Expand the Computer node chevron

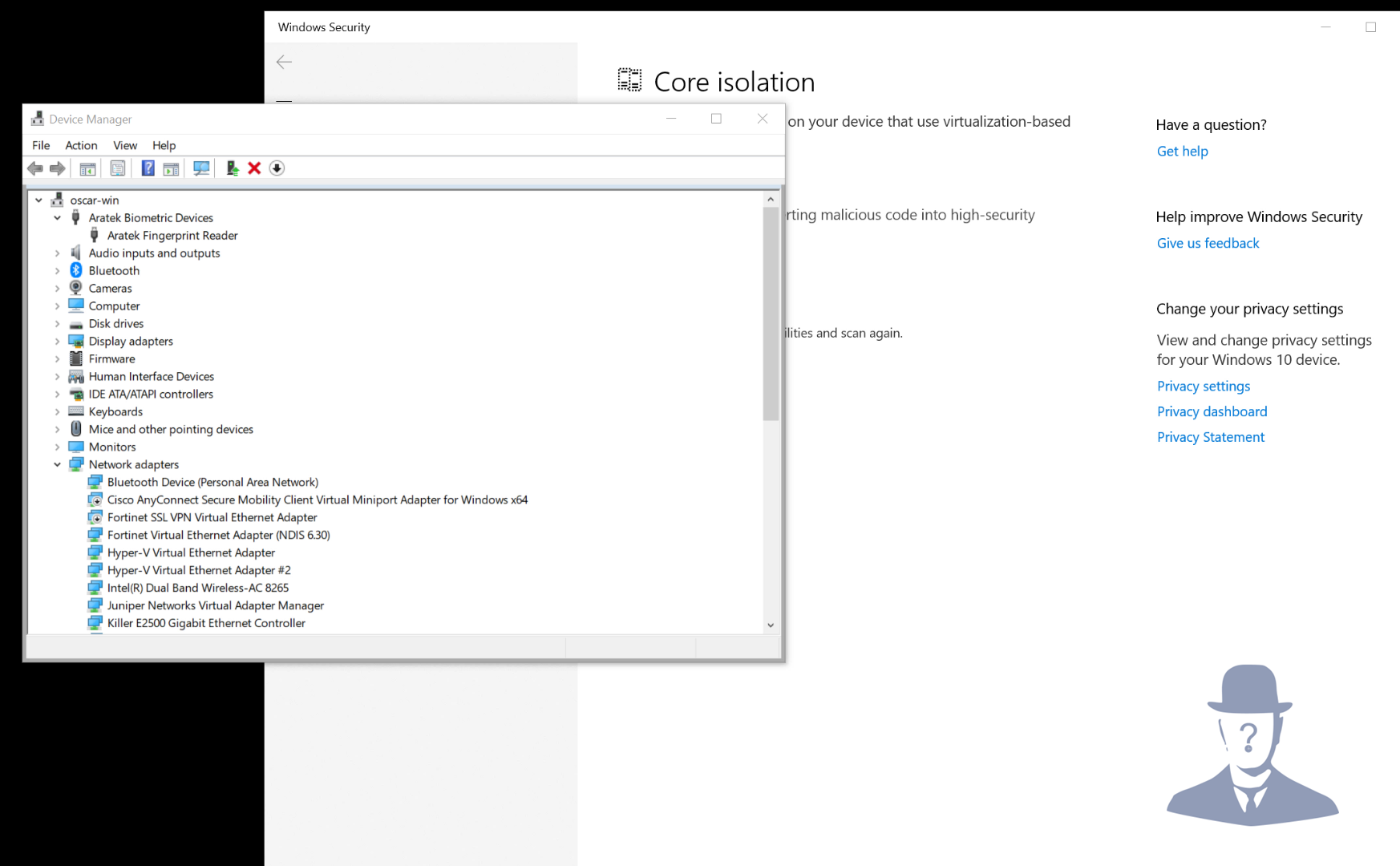[x=57, y=306]
